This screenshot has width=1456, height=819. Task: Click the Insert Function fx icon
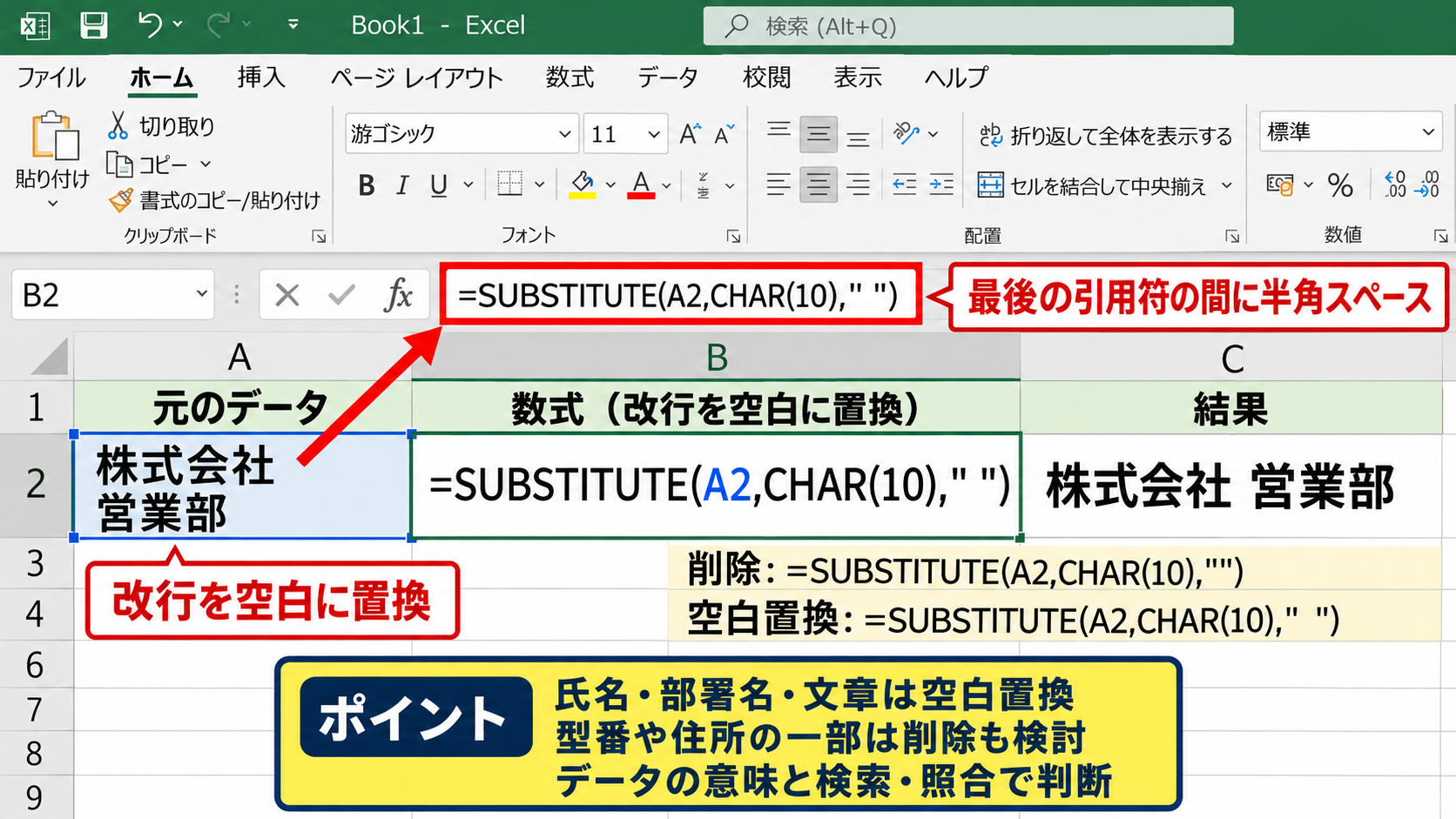tap(398, 295)
